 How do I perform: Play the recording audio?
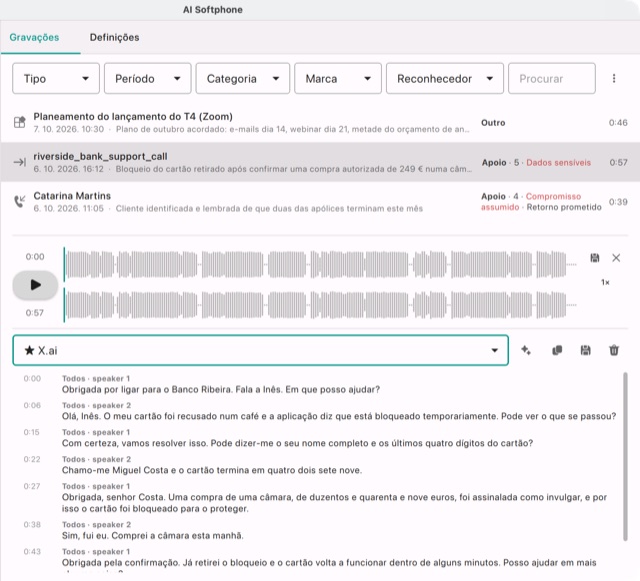pos(36,285)
